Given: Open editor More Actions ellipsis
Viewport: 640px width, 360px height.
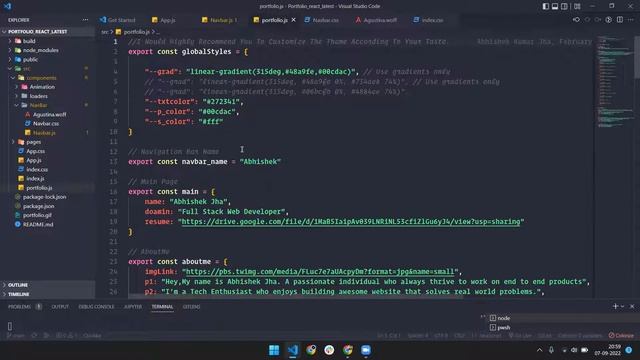Looking at the screenshot, I should (x=631, y=20).
